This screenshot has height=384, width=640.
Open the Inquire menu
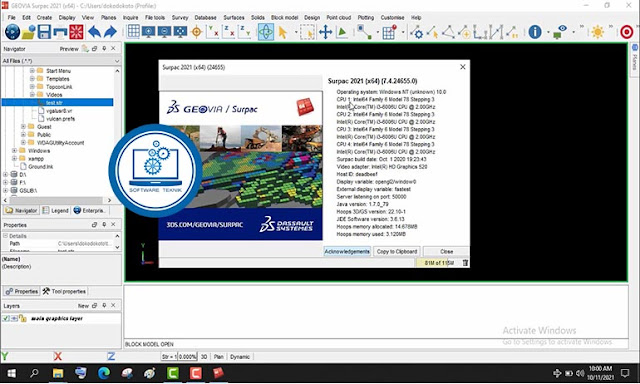click(131, 18)
